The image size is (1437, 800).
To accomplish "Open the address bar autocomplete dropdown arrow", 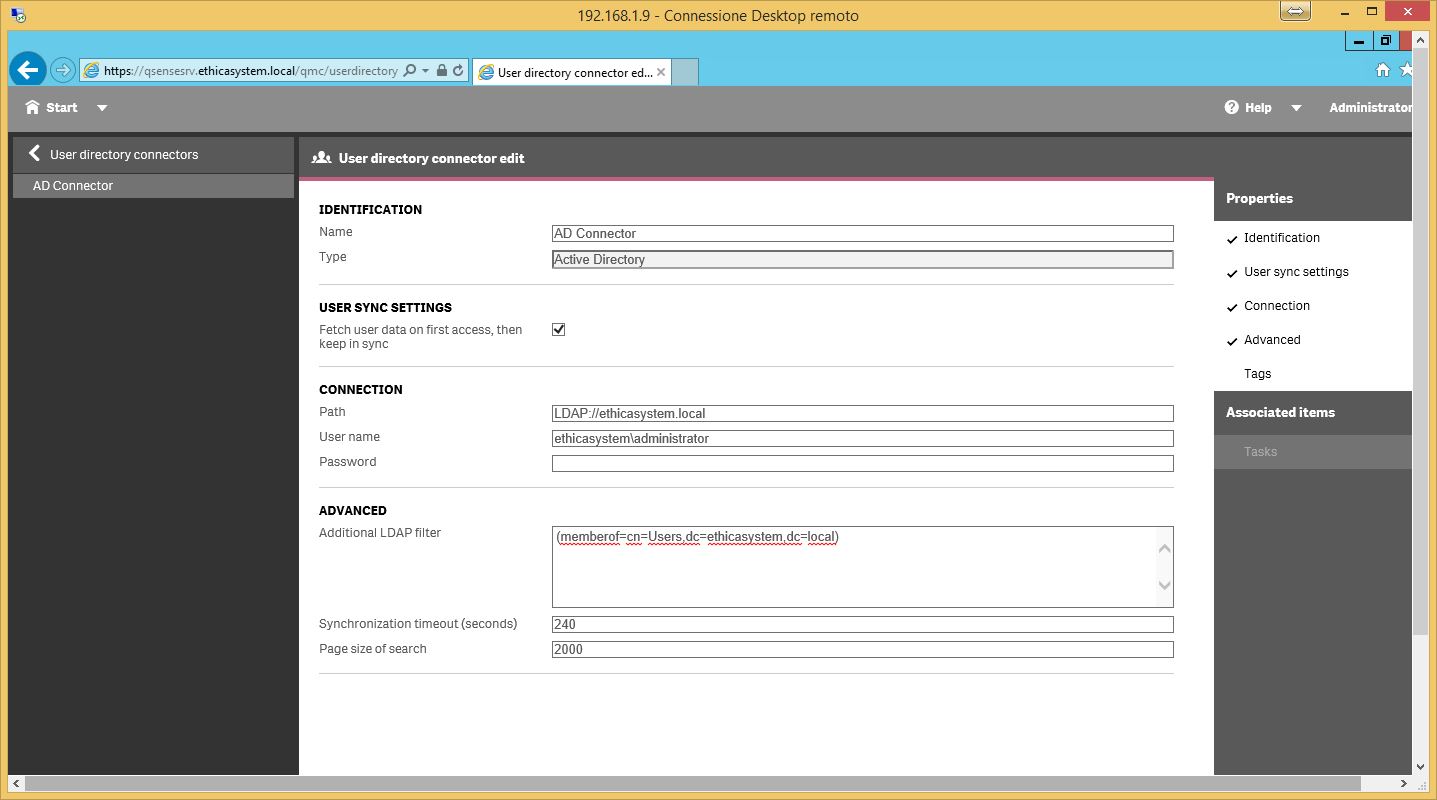I will (x=426, y=71).
